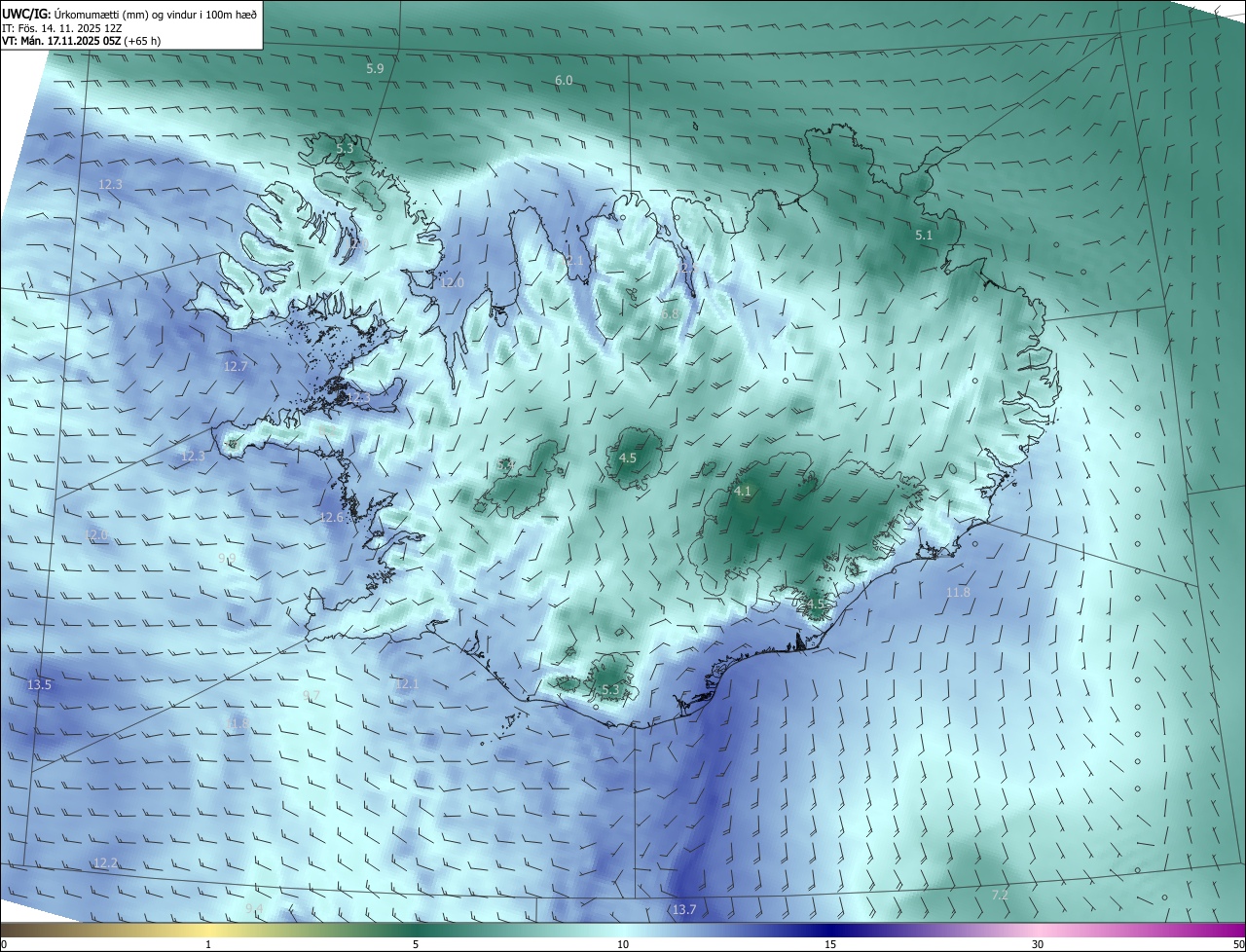This screenshot has height=952, width=1246.
Task: Click the 'IT: Fös. 14. 11. 2025 12Z' line
Action: (61, 27)
